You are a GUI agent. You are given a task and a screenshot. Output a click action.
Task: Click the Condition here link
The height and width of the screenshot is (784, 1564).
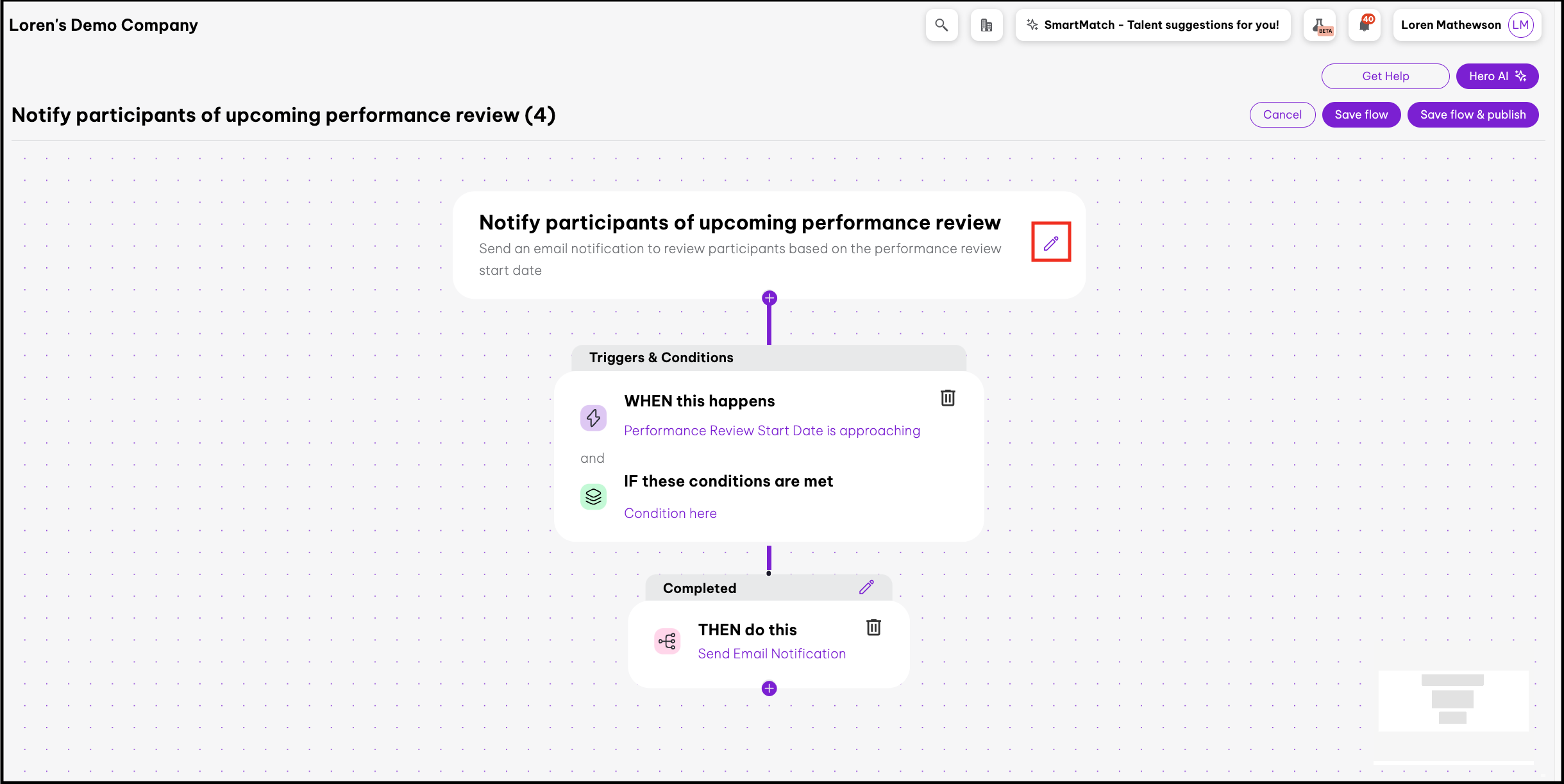coord(670,513)
